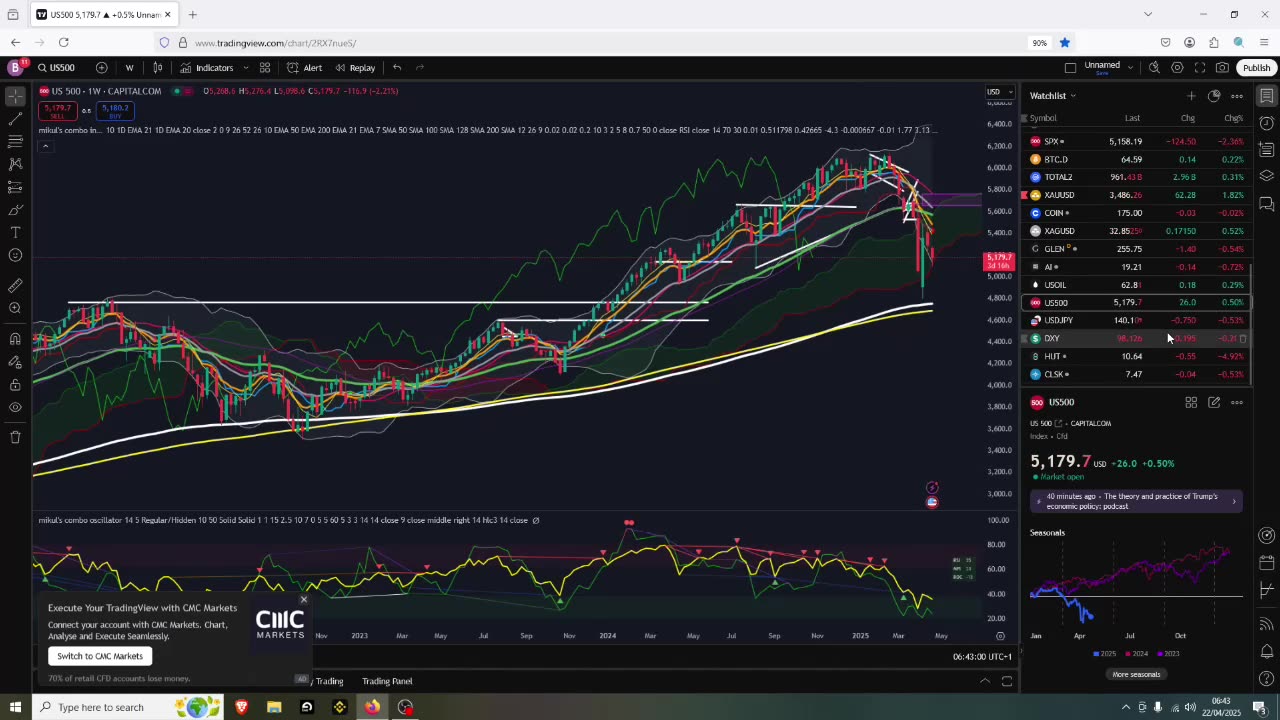Image resolution: width=1280 pixels, height=720 pixels.
Task: Toggle stay in drawing mode
Action: pyautogui.click(x=15, y=361)
